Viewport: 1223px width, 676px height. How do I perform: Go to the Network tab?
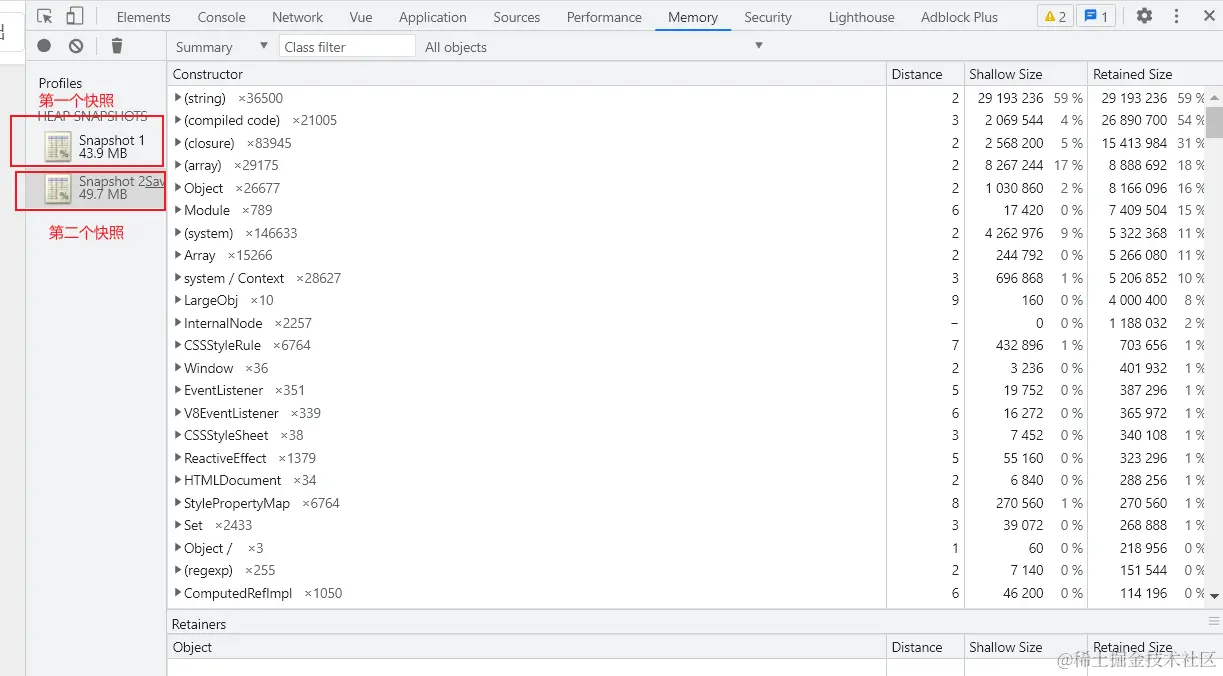point(297,17)
